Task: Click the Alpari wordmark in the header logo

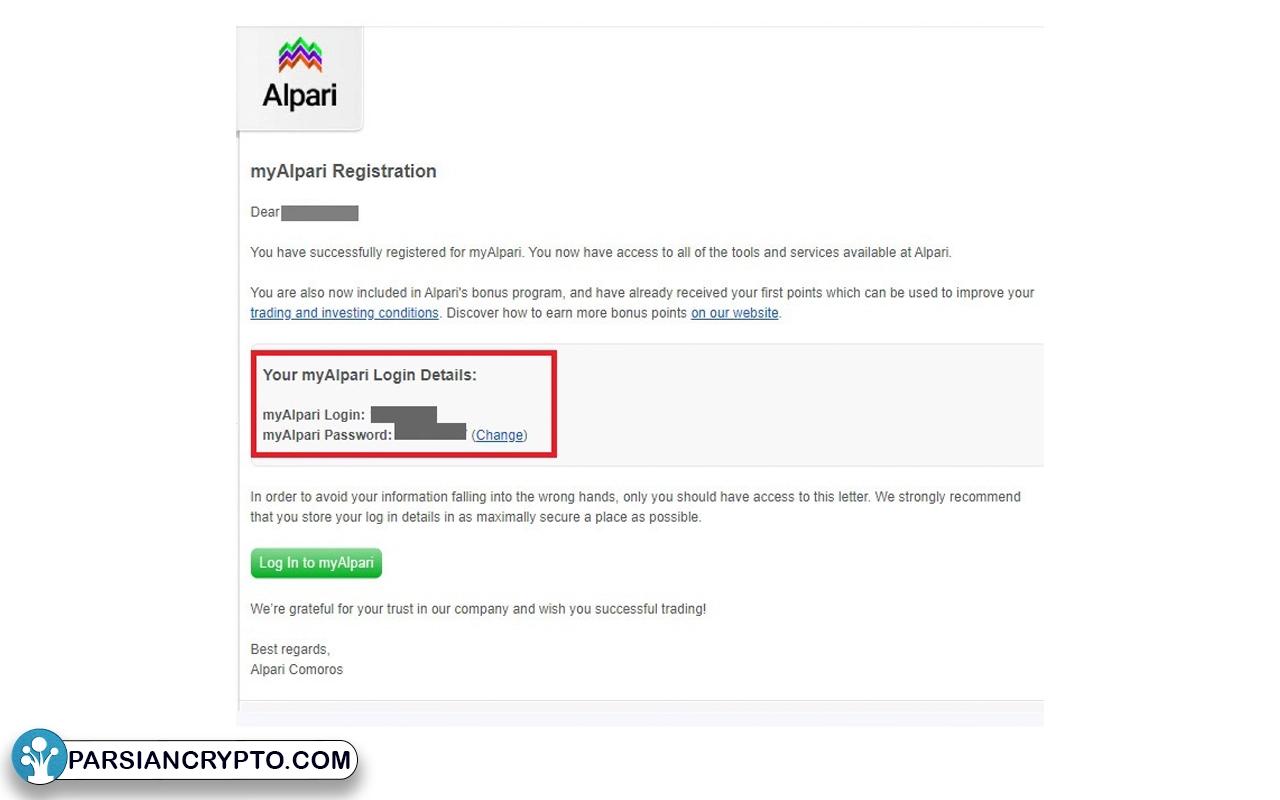Action: pyautogui.click(x=300, y=96)
